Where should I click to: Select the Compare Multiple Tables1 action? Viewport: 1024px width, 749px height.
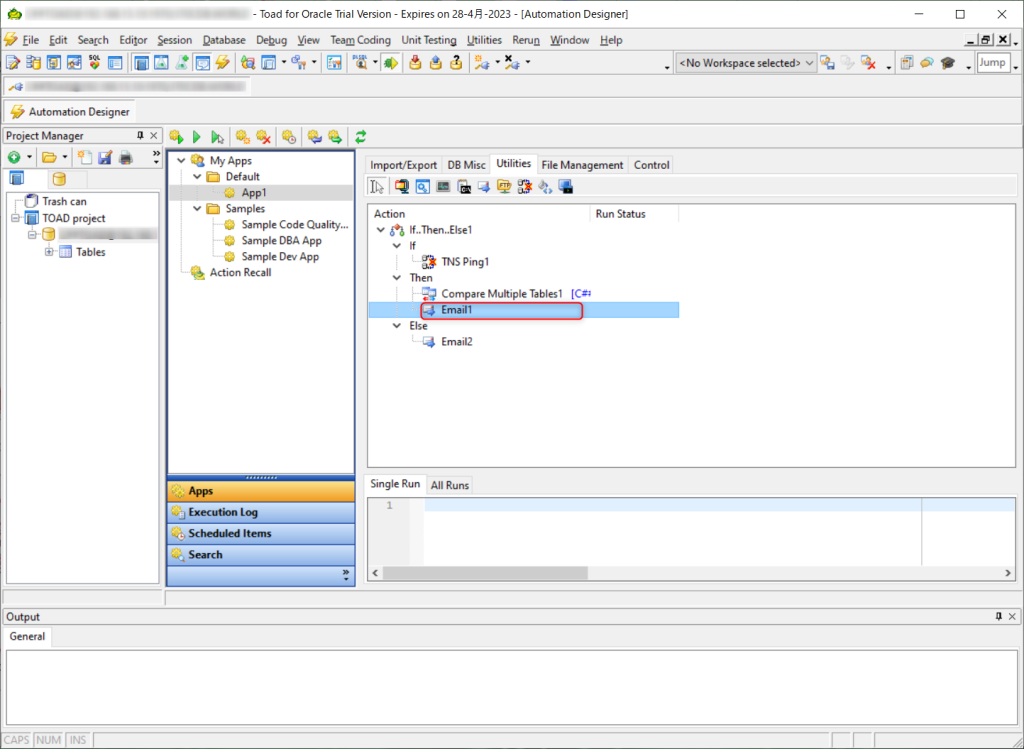(502, 294)
